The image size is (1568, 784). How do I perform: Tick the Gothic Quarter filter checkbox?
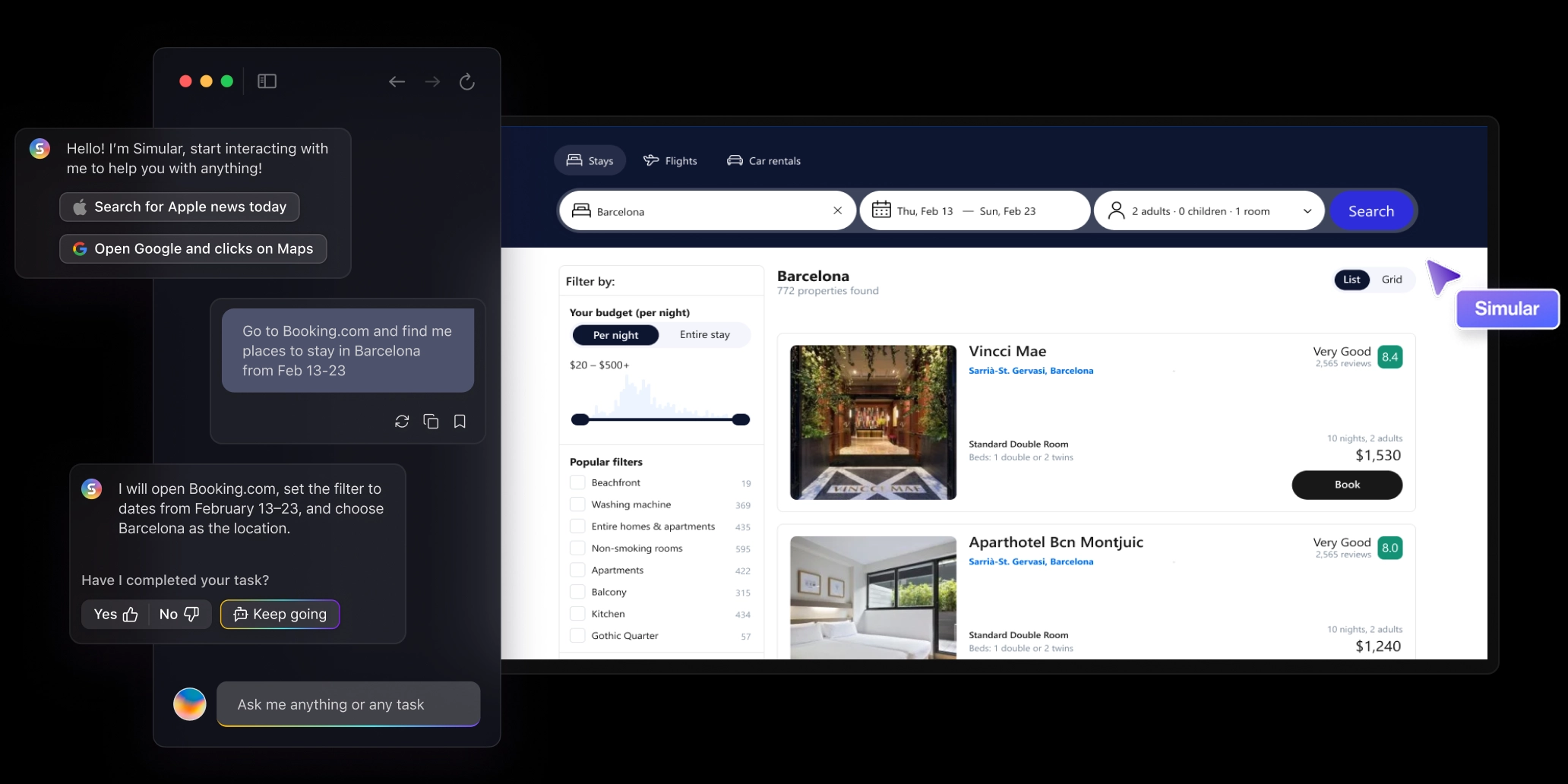point(577,636)
